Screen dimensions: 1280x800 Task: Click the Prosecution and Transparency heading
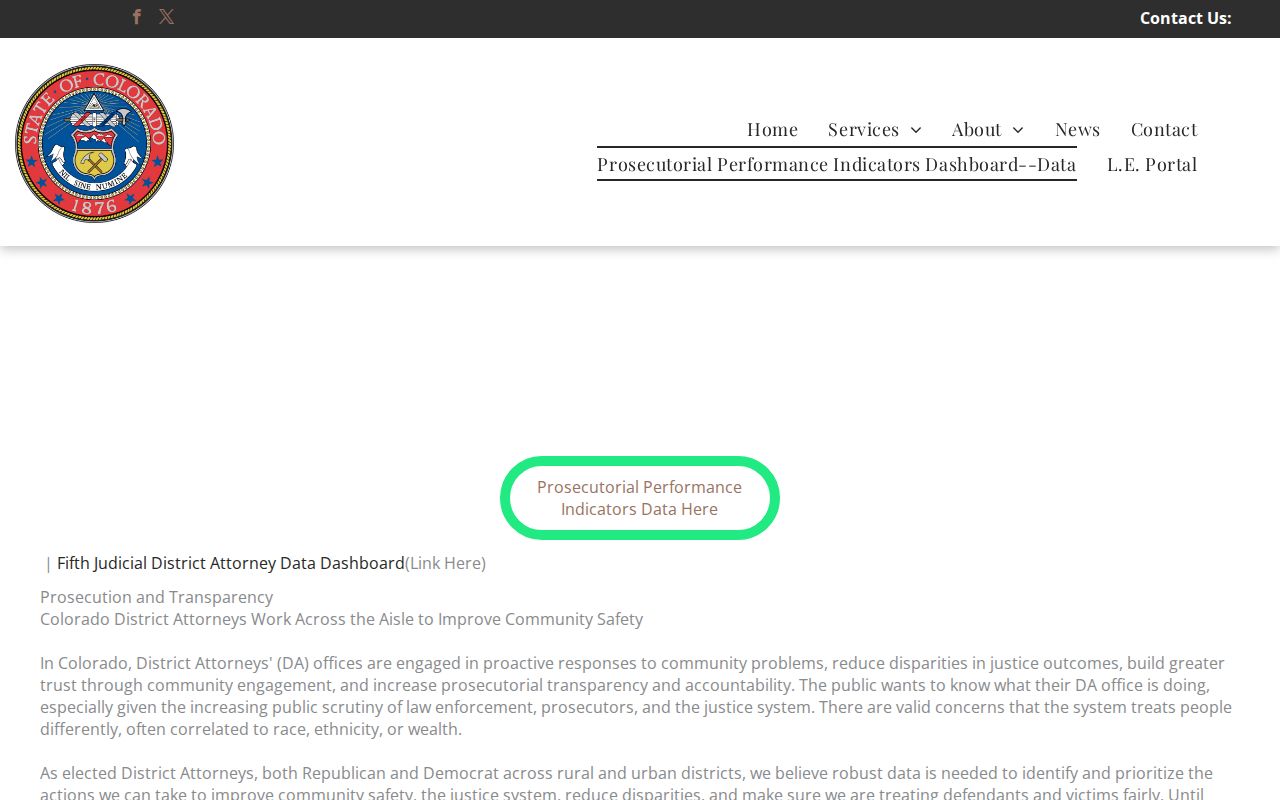coord(156,597)
